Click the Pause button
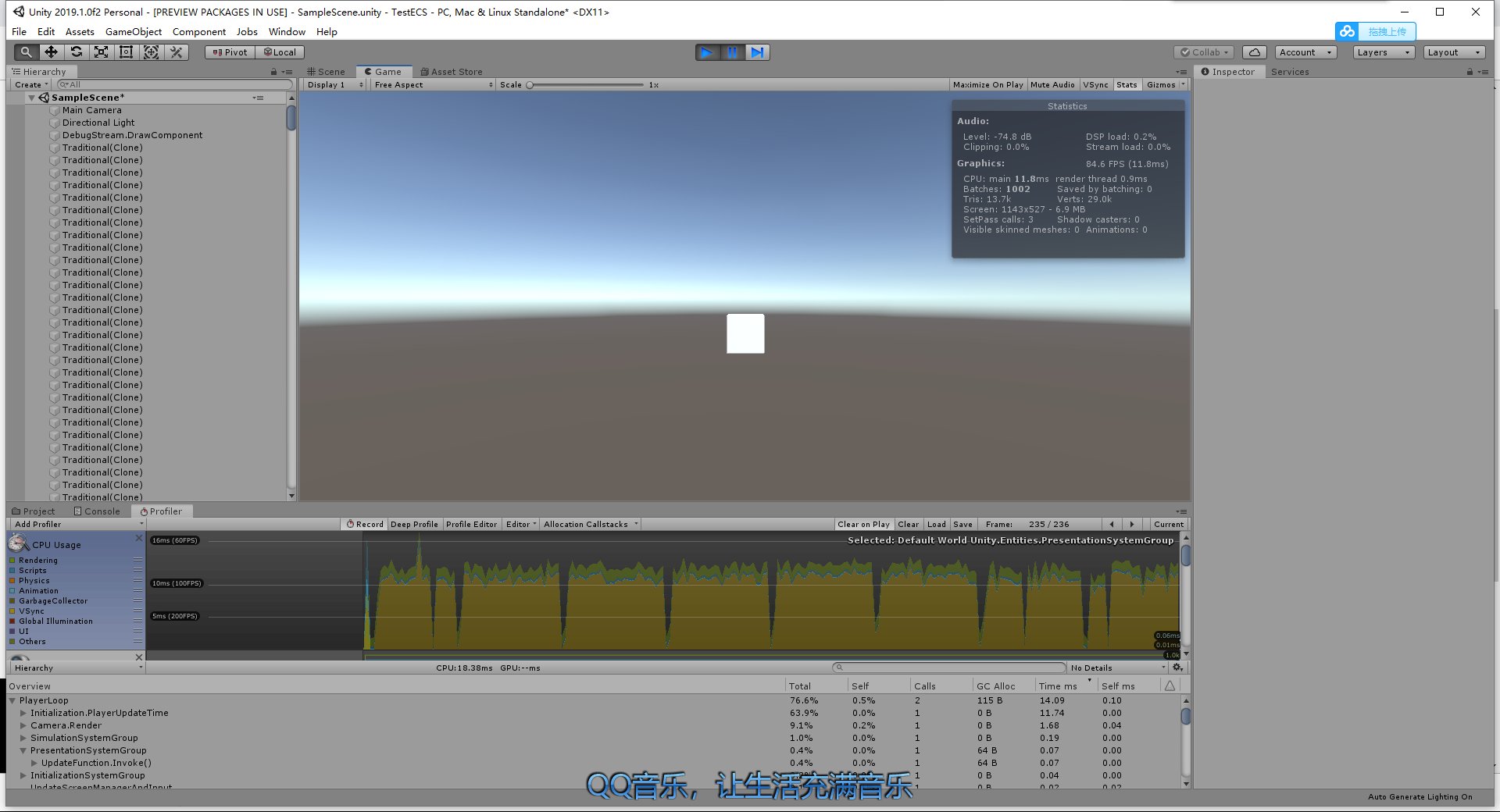The image size is (1500, 812). coord(732,52)
